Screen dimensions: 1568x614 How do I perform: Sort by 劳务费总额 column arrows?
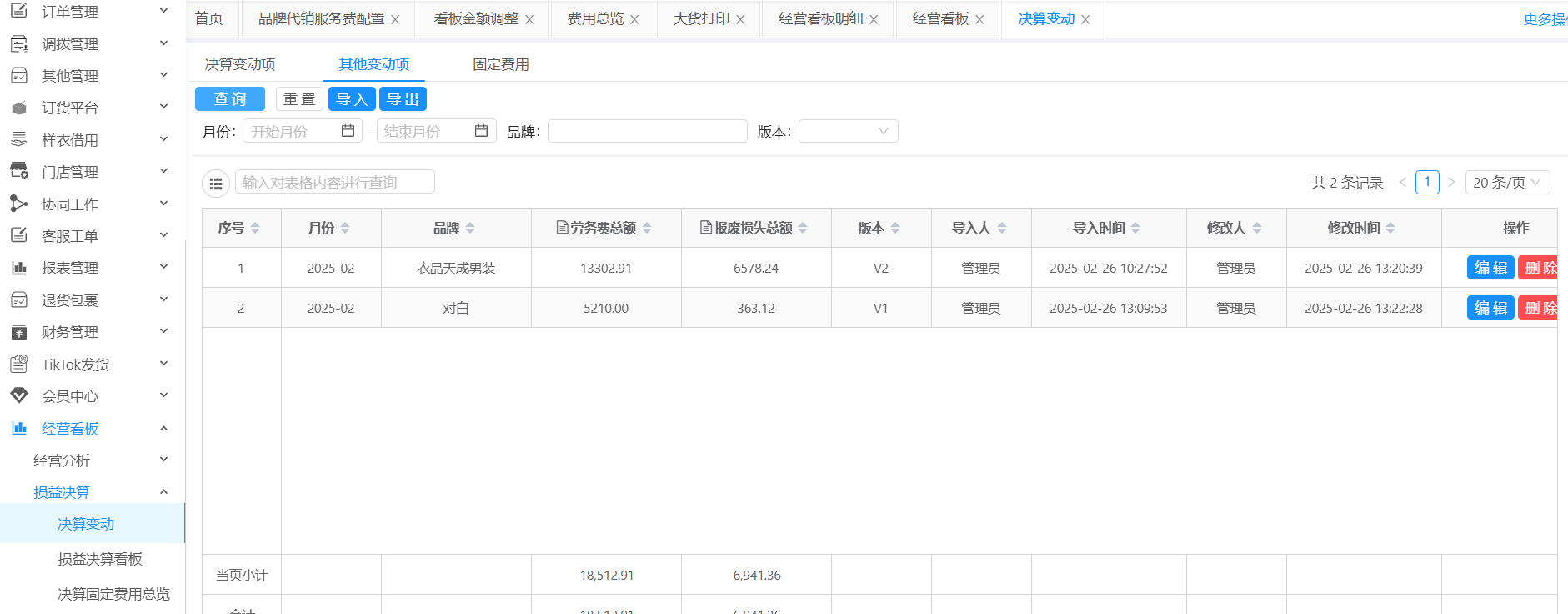pos(647,228)
